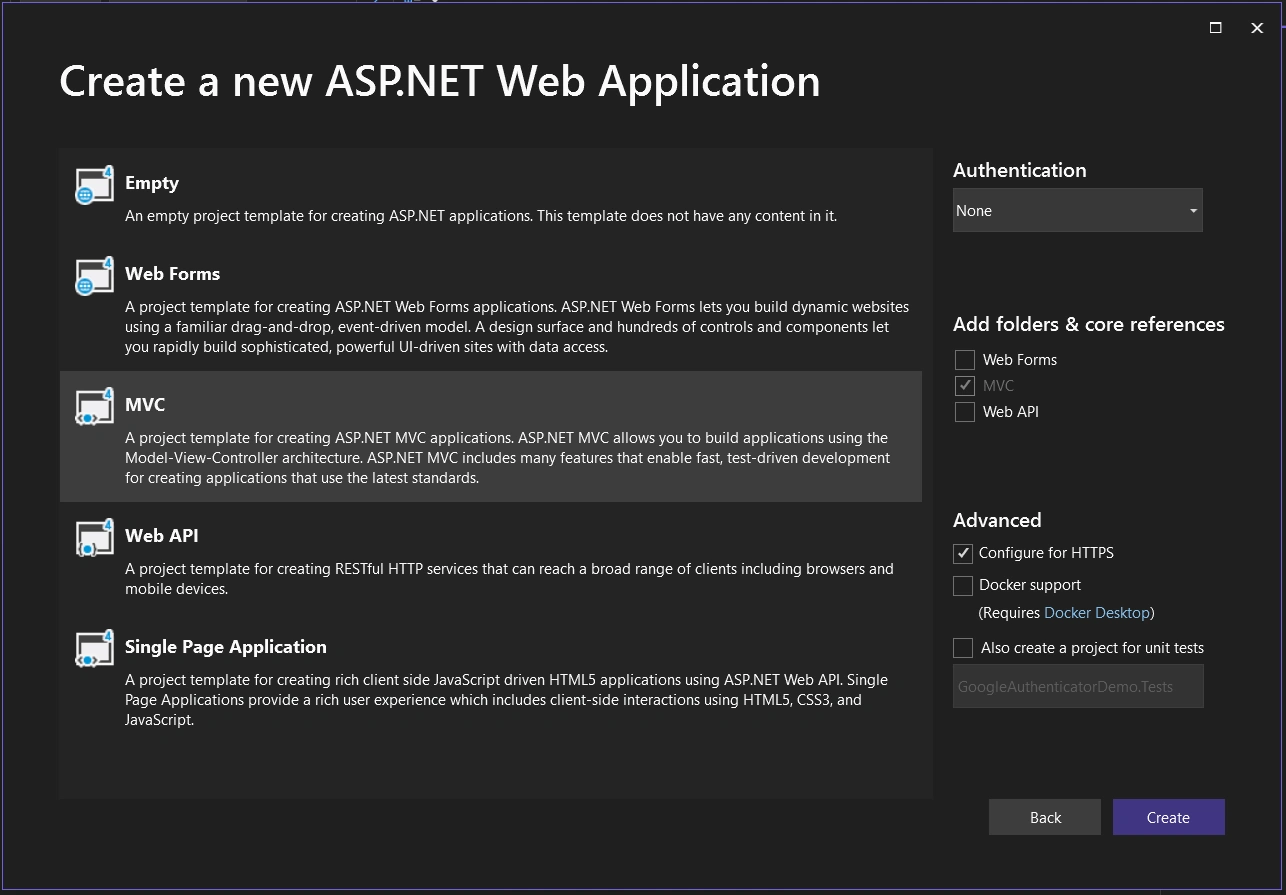Image resolution: width=1286 pixels, height=895 pixels.
Task: Click the Empty template description text
Action: tap(481, 216)
